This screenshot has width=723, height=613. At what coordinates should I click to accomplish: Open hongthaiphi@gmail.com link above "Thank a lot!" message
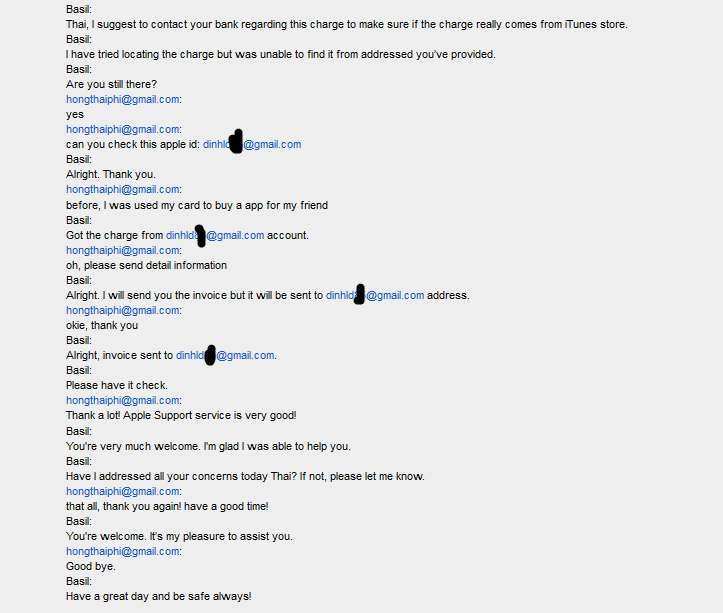click(123, 400)
